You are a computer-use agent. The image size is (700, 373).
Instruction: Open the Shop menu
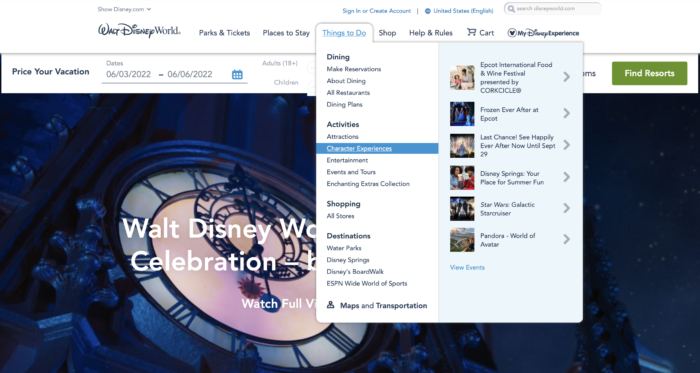(x=387, y=33)
